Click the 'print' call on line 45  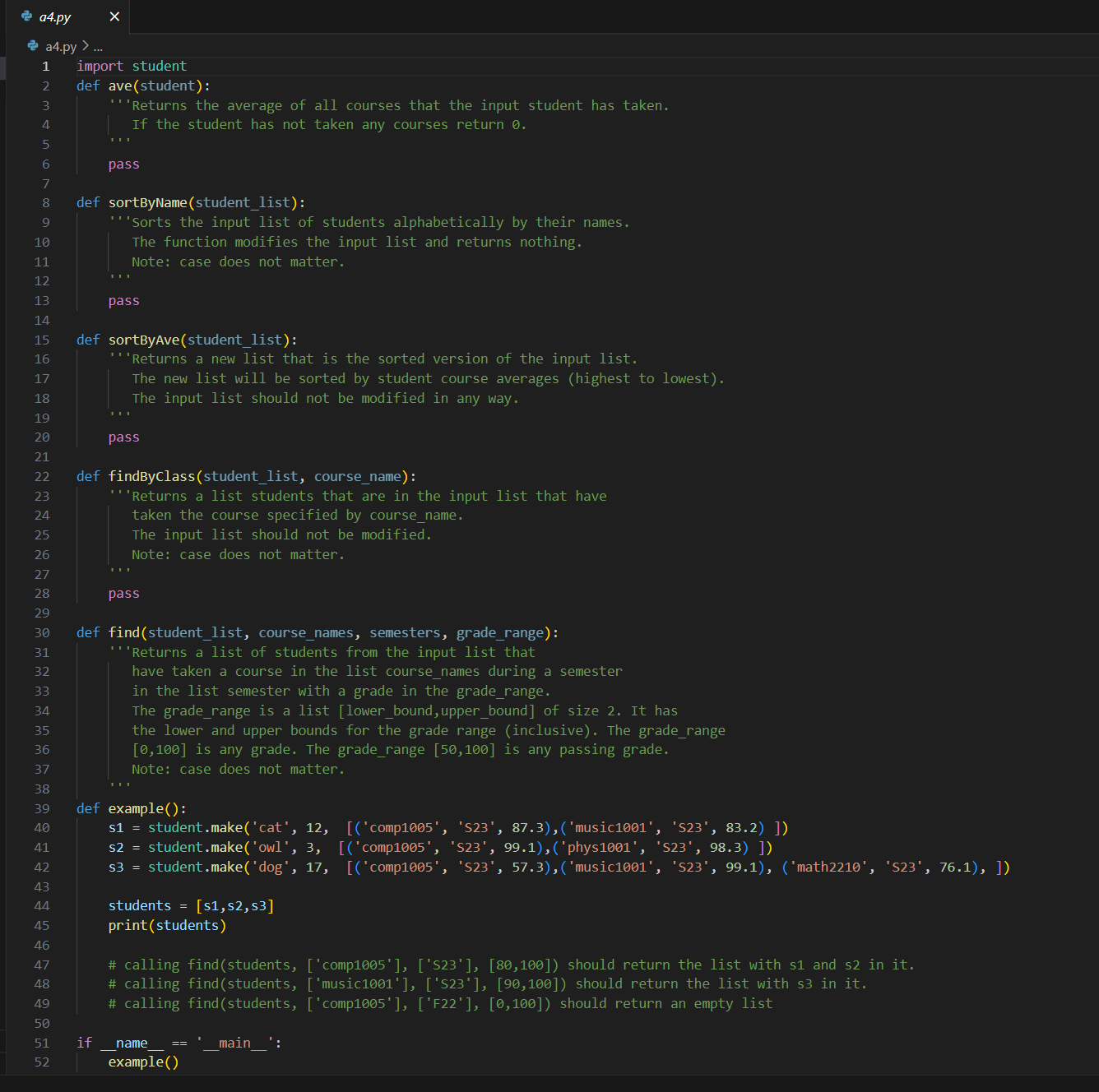point(128,926)
